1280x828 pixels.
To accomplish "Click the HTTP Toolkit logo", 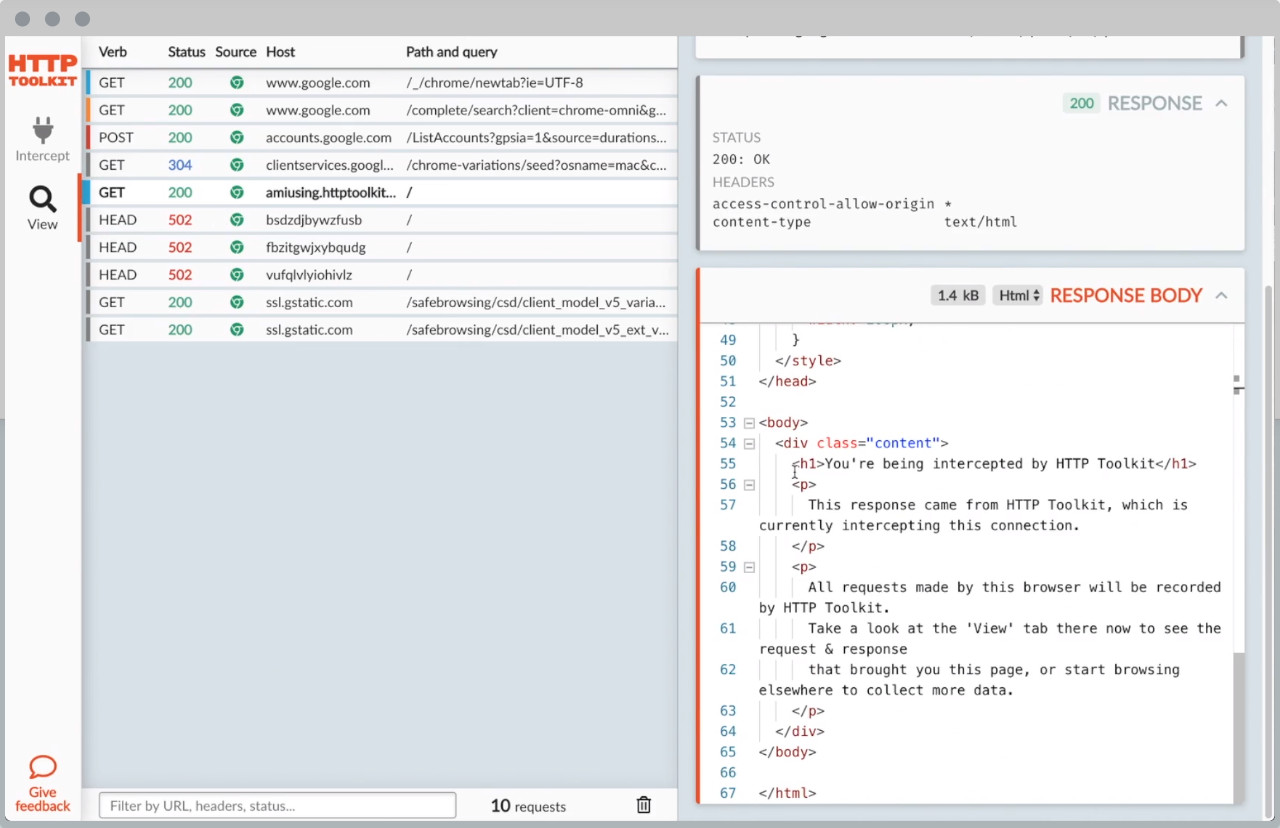I will point(42,70).
